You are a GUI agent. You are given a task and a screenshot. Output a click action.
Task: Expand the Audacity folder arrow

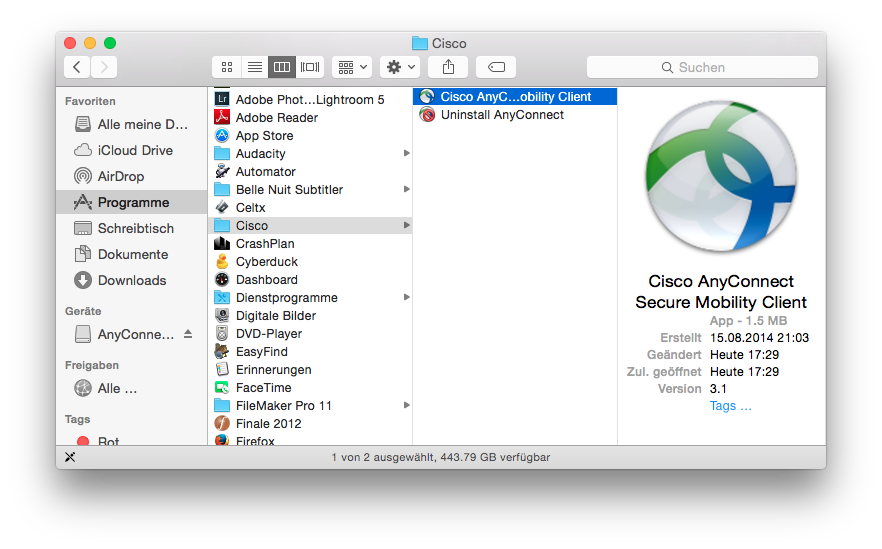click(x=406, y=153)
